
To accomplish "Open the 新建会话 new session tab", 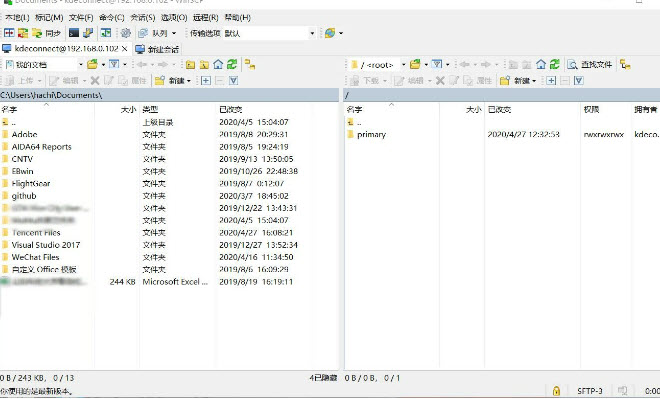I will tap(157, 49).
